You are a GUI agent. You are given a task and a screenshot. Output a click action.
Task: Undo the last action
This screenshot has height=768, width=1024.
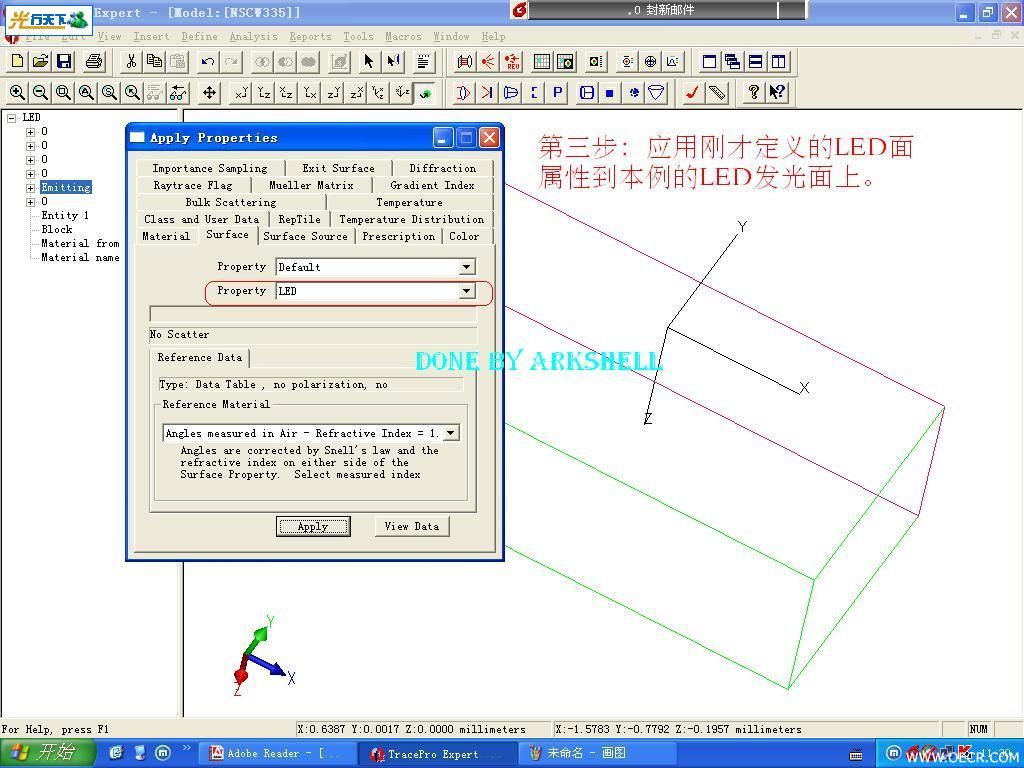coord(208,61)
